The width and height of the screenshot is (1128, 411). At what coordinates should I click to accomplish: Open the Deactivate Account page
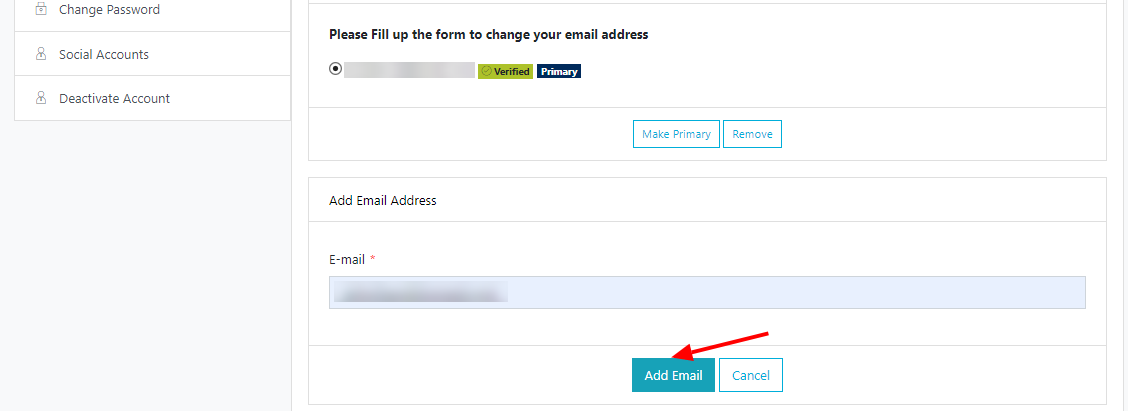click(x=114, y=98)
